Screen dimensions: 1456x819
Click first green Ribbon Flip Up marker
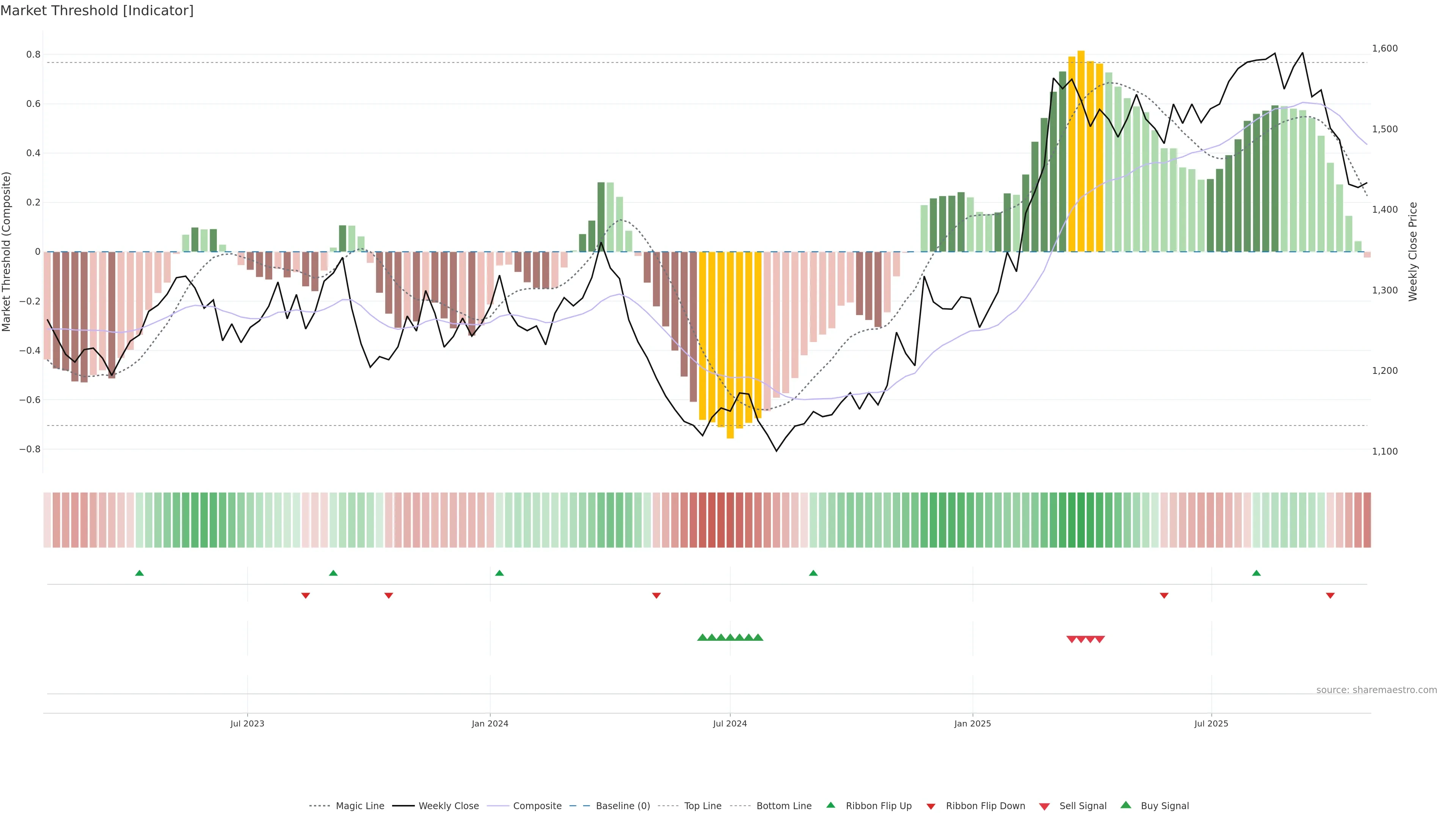[x=140, y=573]
